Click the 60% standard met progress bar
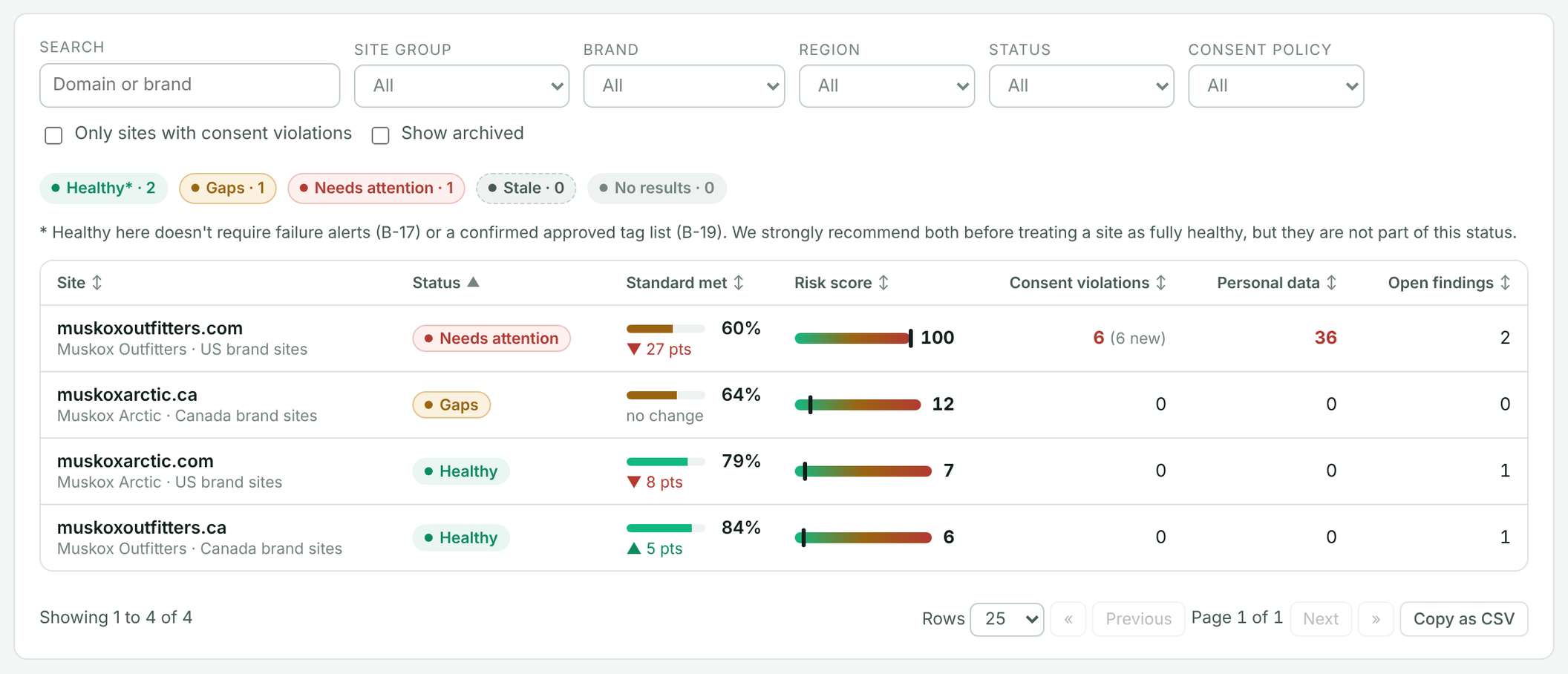Viewport: 1568px width, 674px height. click(x=665, y=329)
